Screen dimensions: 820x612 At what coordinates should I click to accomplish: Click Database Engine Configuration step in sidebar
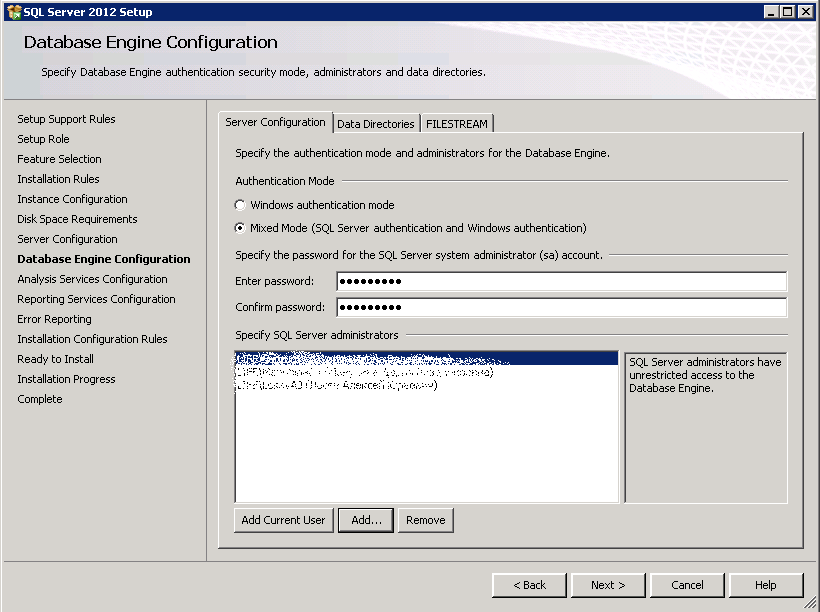point(104,259)
